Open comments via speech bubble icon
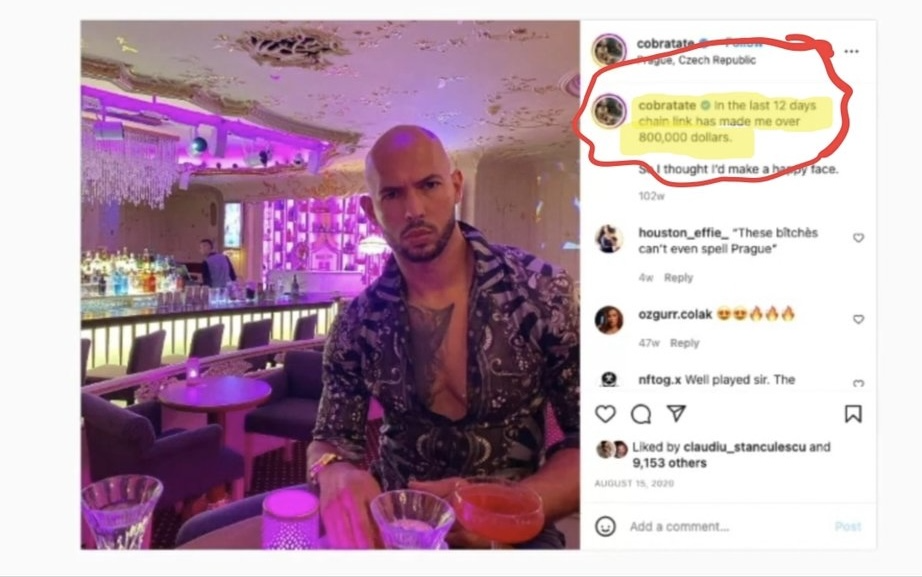 coord(641,414)
